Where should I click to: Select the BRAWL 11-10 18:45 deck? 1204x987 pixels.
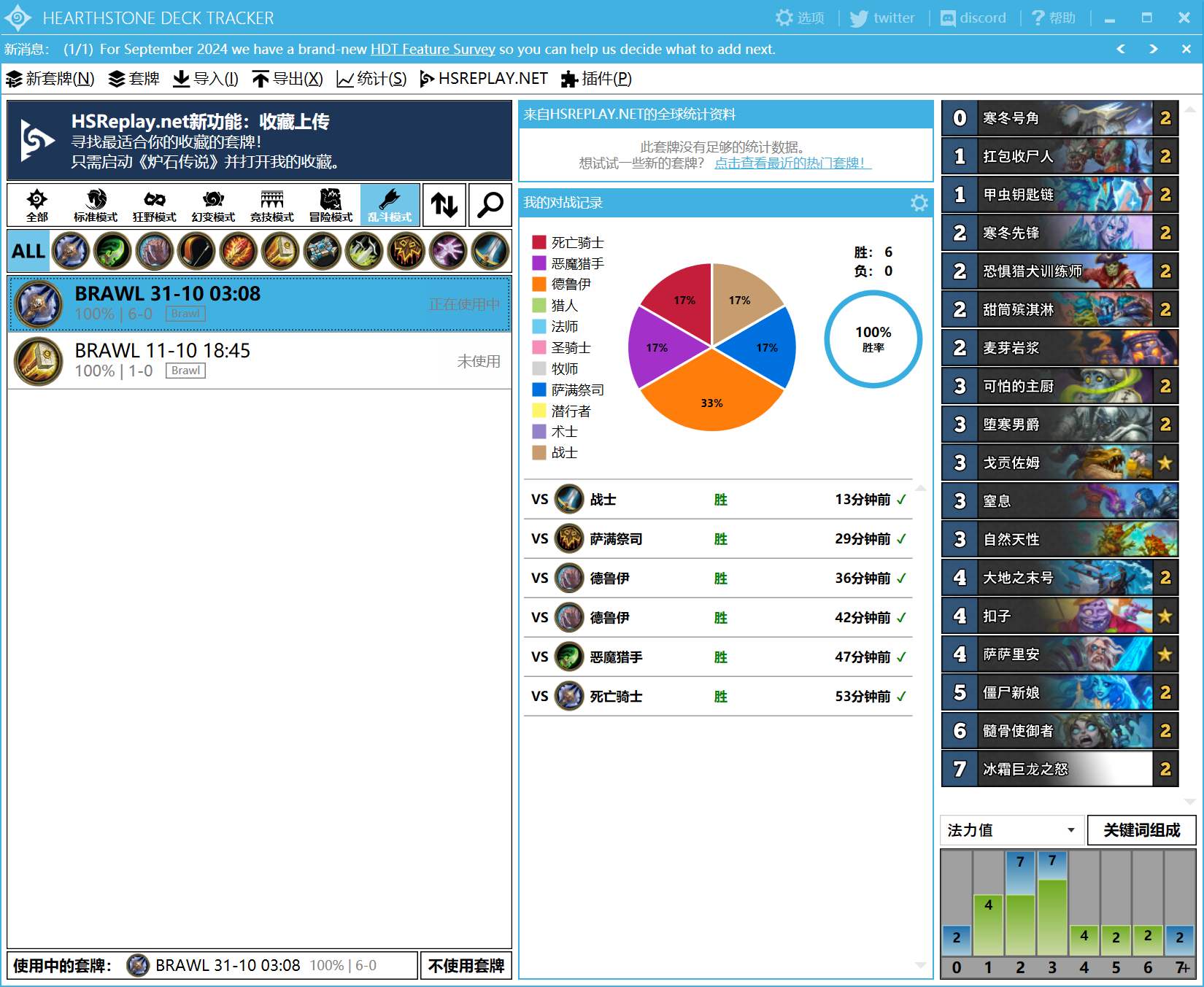point(260,360)
